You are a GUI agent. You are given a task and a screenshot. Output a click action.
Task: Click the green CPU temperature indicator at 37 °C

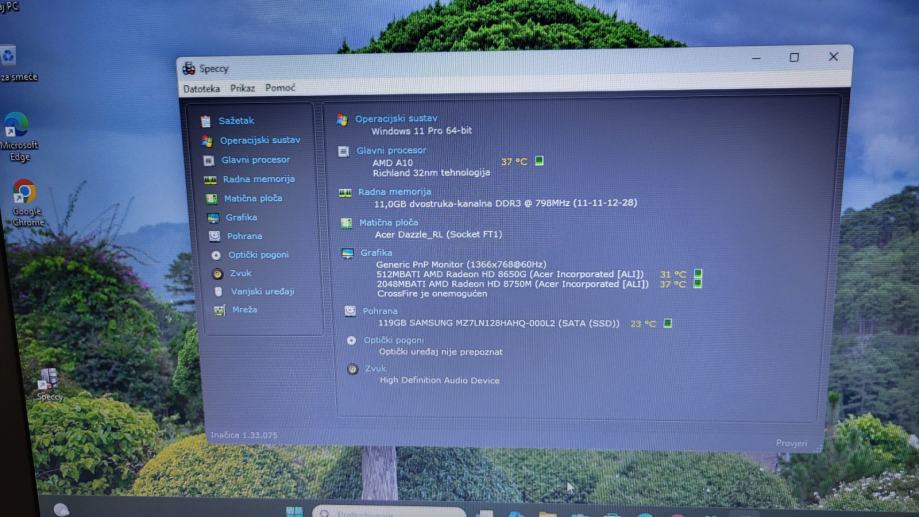click(x=539, y=161)
